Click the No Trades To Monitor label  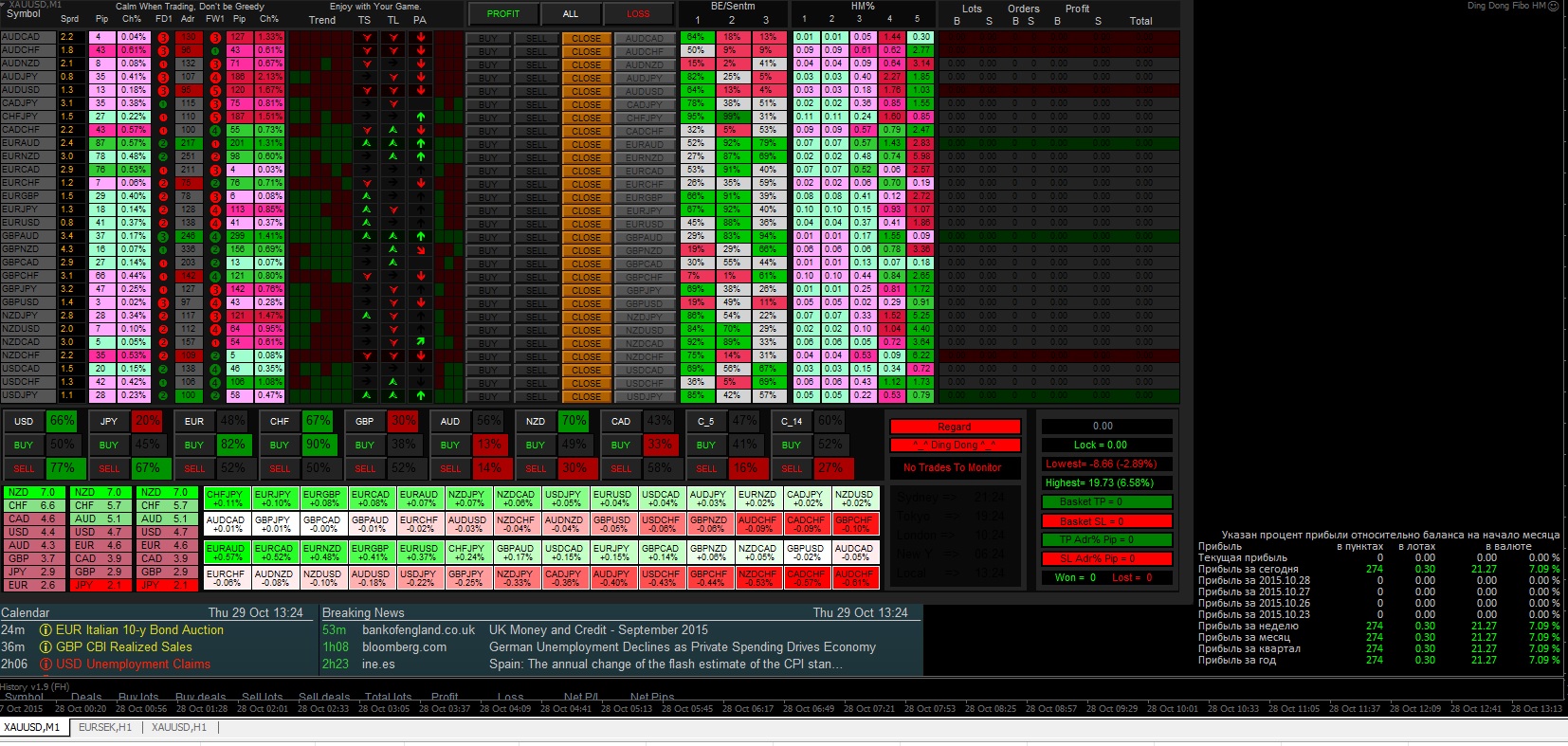(x=952, y=467)
